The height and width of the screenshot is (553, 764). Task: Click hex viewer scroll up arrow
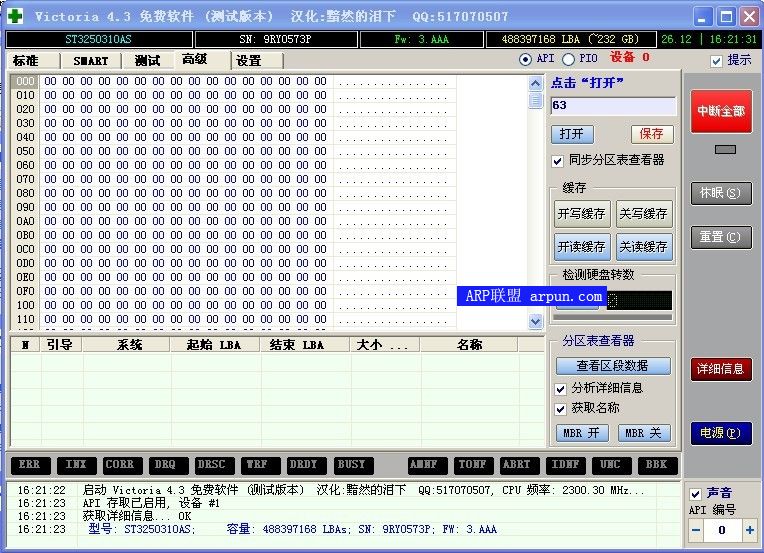coord(535,83)
